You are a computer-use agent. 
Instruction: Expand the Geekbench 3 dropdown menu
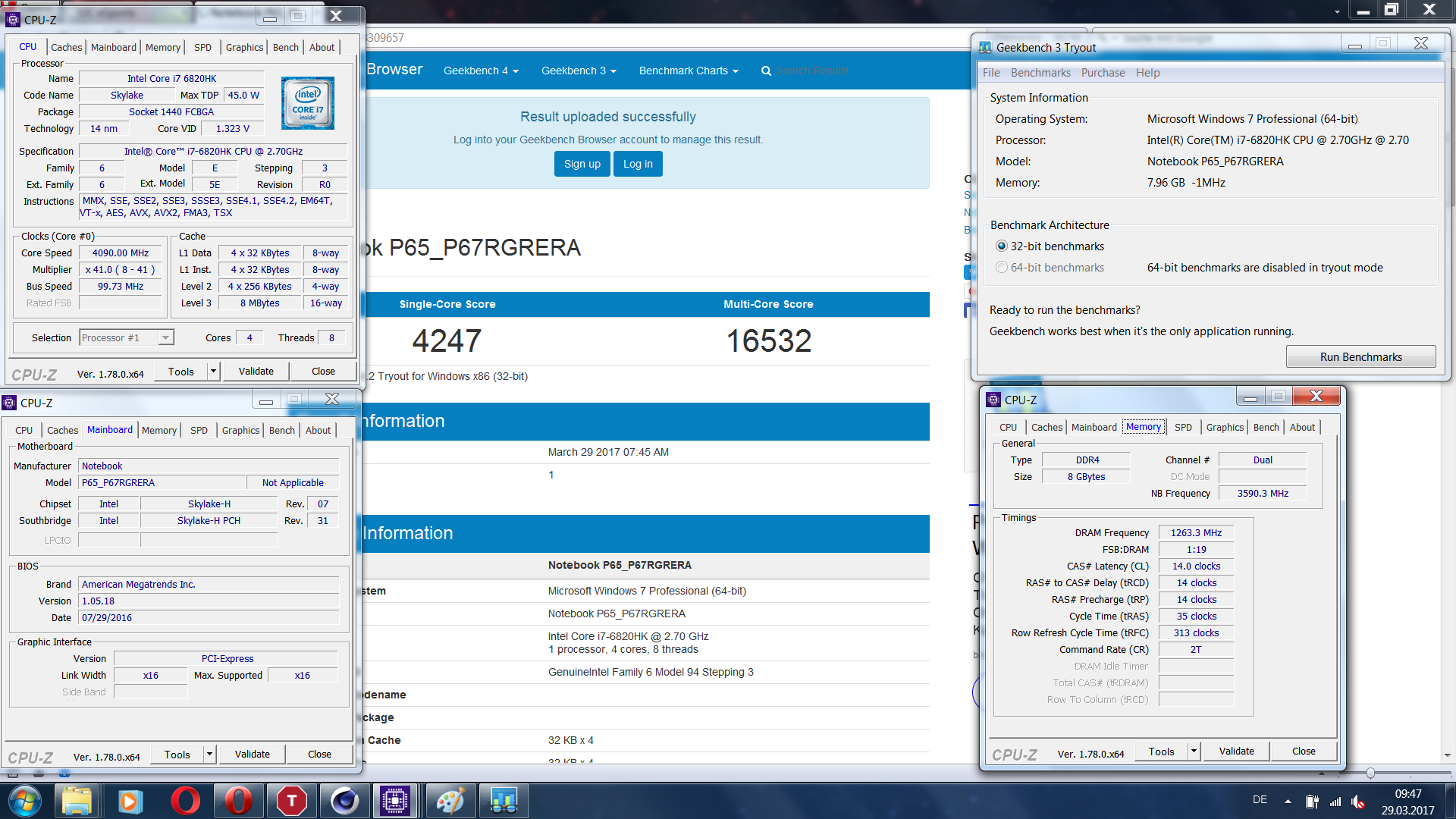tap(579, 71)
